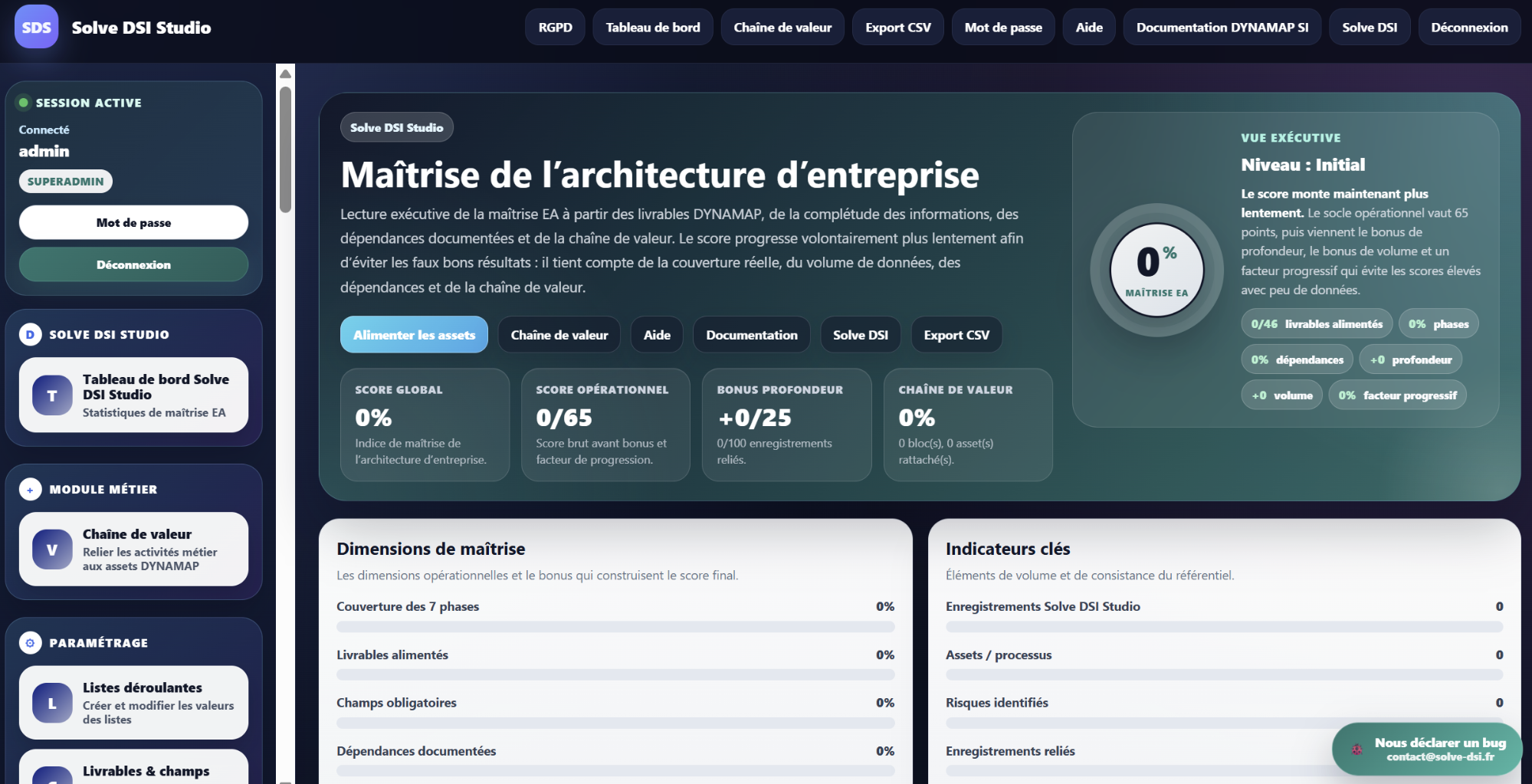This screenshot has width=1532, height=784.
Task: Click the hero Chaîne de valeur button
Action: point(559,335)
